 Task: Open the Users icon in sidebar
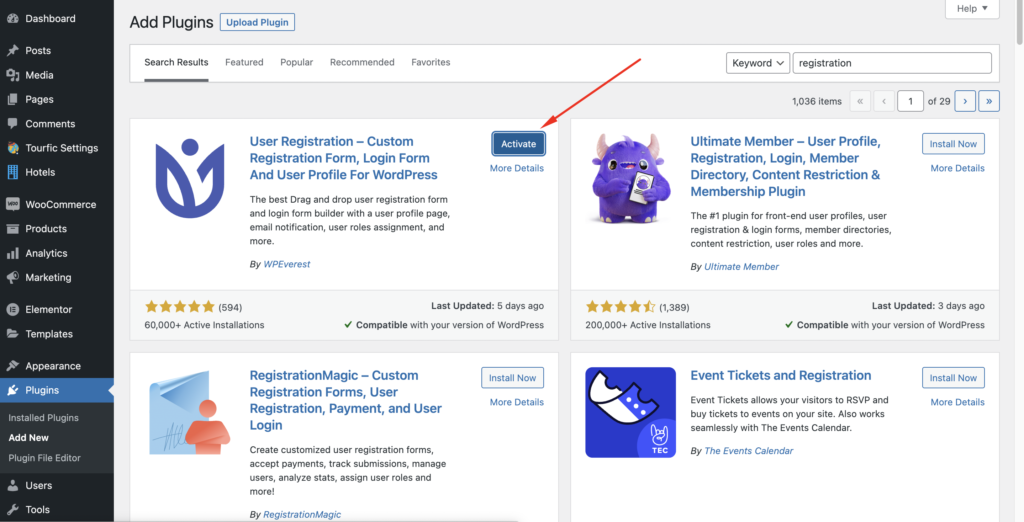click(x=12, y=485)
